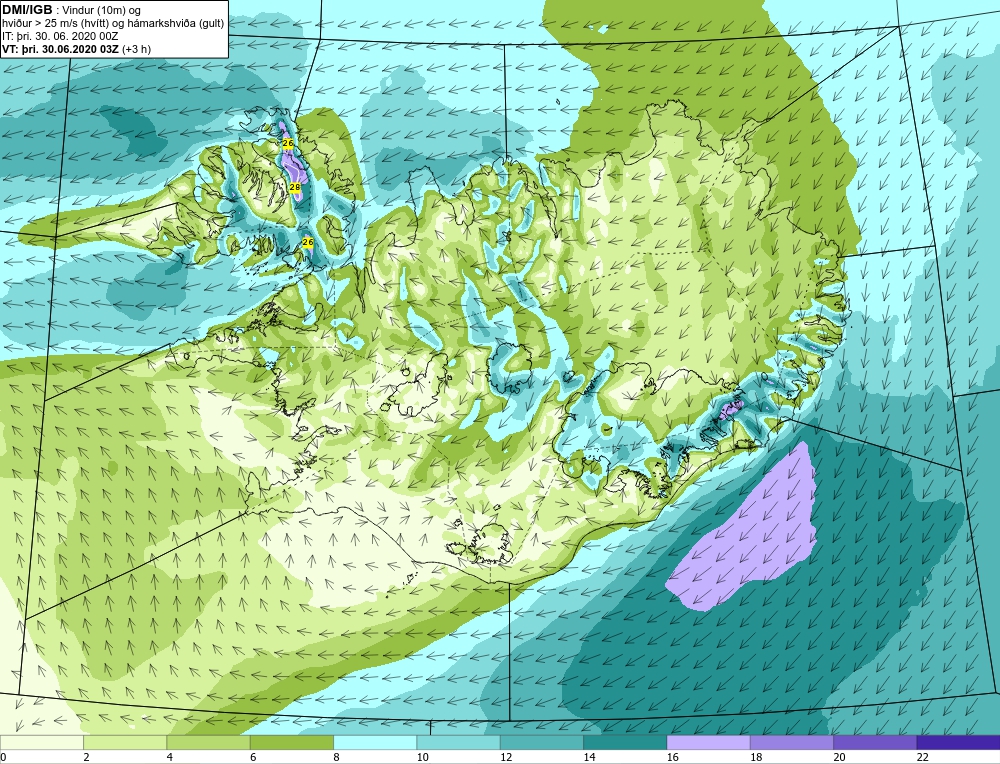Click the legend scale value 4
Viewport: 1000px width, 764px height.
(x=170, y=757)
